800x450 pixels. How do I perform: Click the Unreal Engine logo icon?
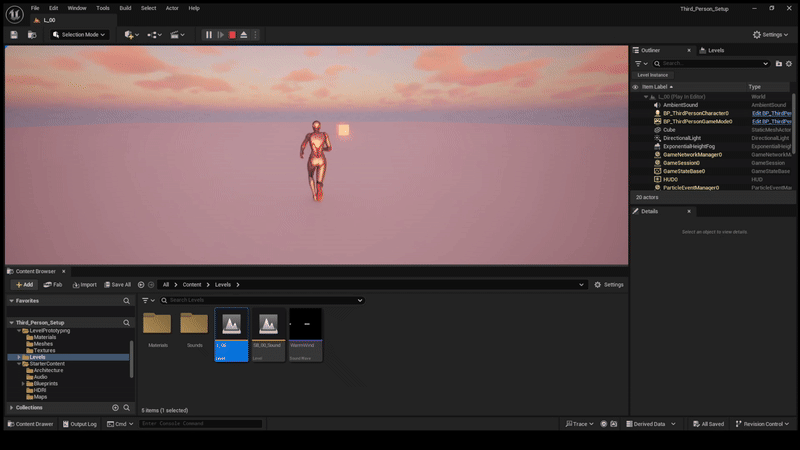[x=14, y=14]
